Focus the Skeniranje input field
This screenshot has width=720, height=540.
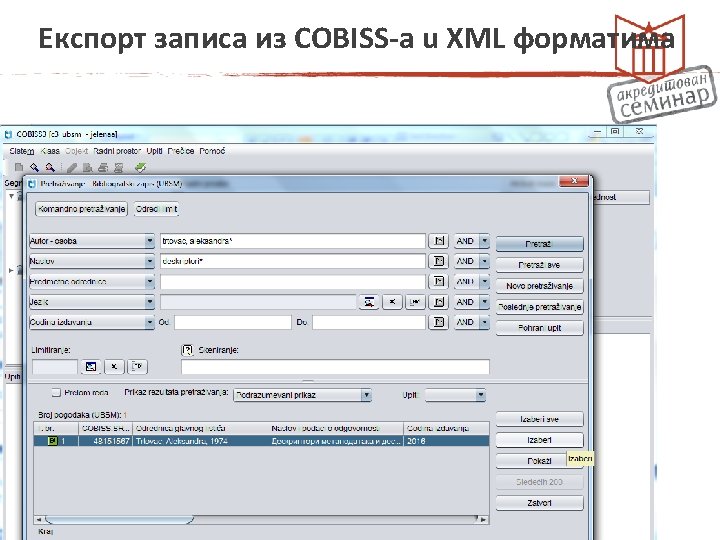coord(335,367)
